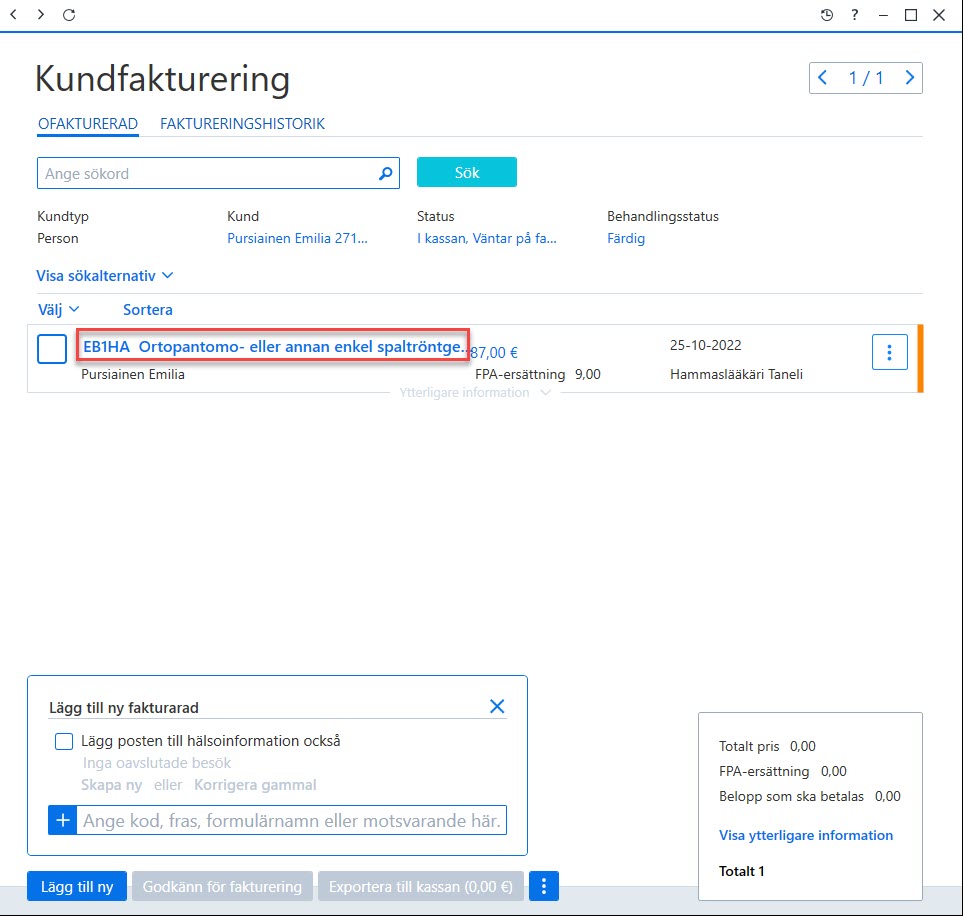This screenshot has height=916, width=963.
Task: Click Totalt pris 0,00 in summary
Action: point(767,746)
